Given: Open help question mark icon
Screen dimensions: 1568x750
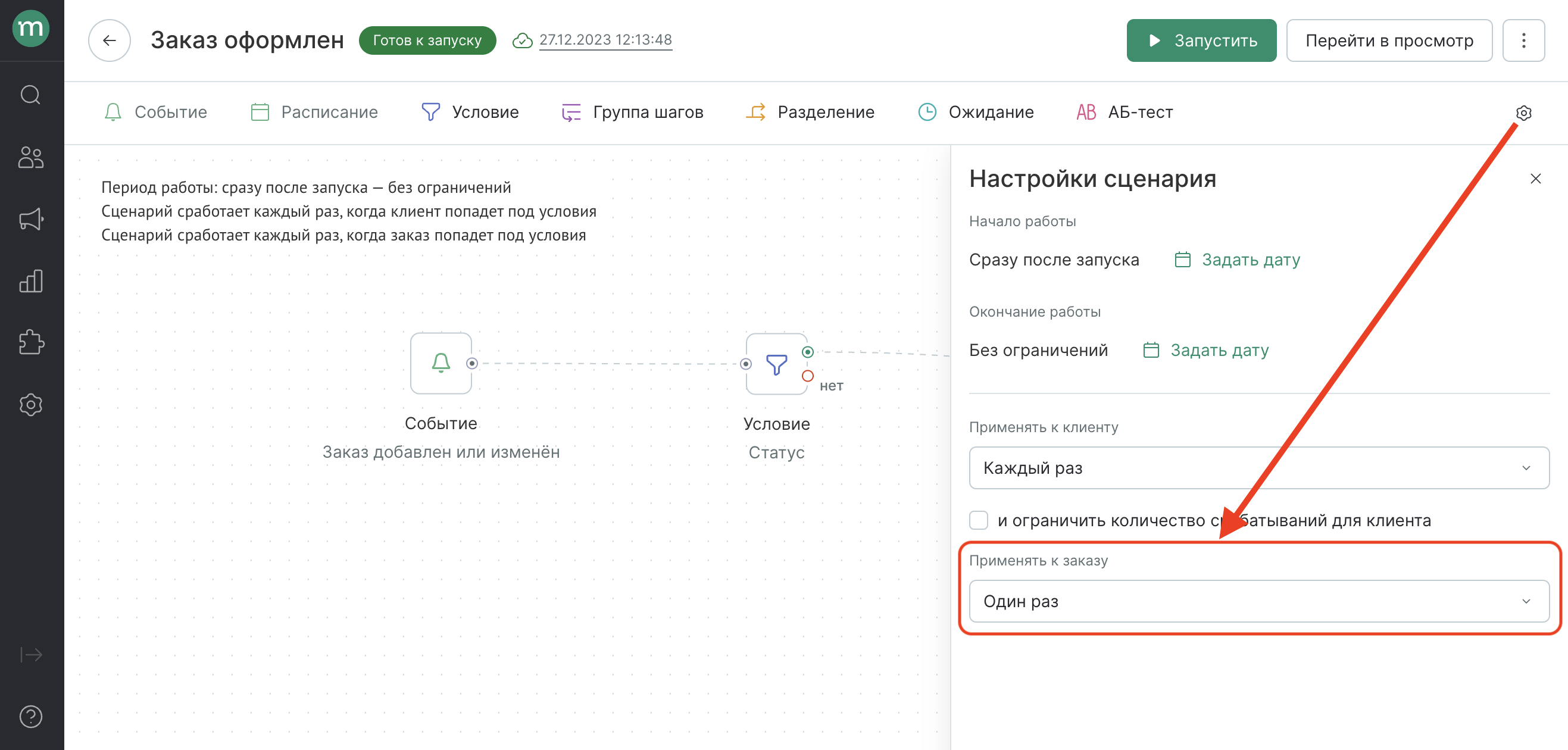Looking at the screenshot, I should click(31, 717).
